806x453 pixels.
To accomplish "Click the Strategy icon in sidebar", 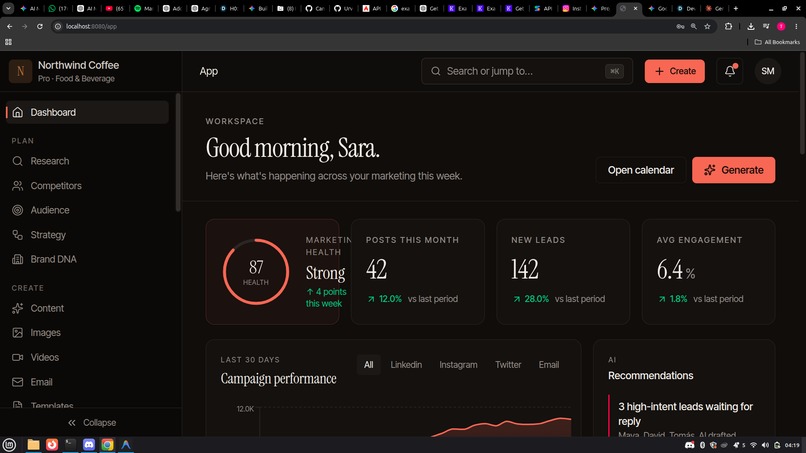I will [x=17, y=234].
